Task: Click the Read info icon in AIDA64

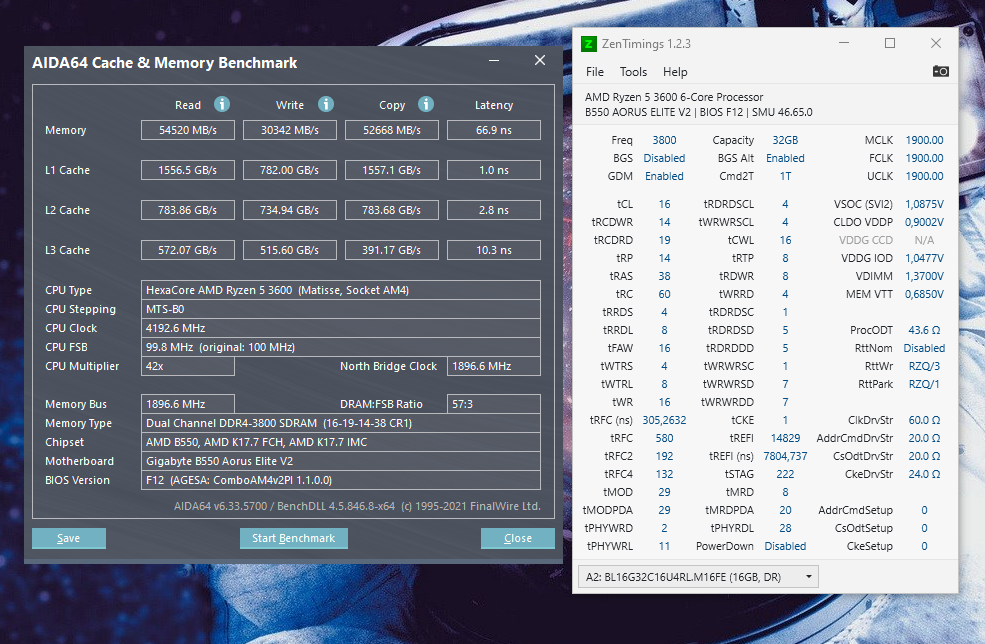Action: pyautogui.click(x=222, y=104)
